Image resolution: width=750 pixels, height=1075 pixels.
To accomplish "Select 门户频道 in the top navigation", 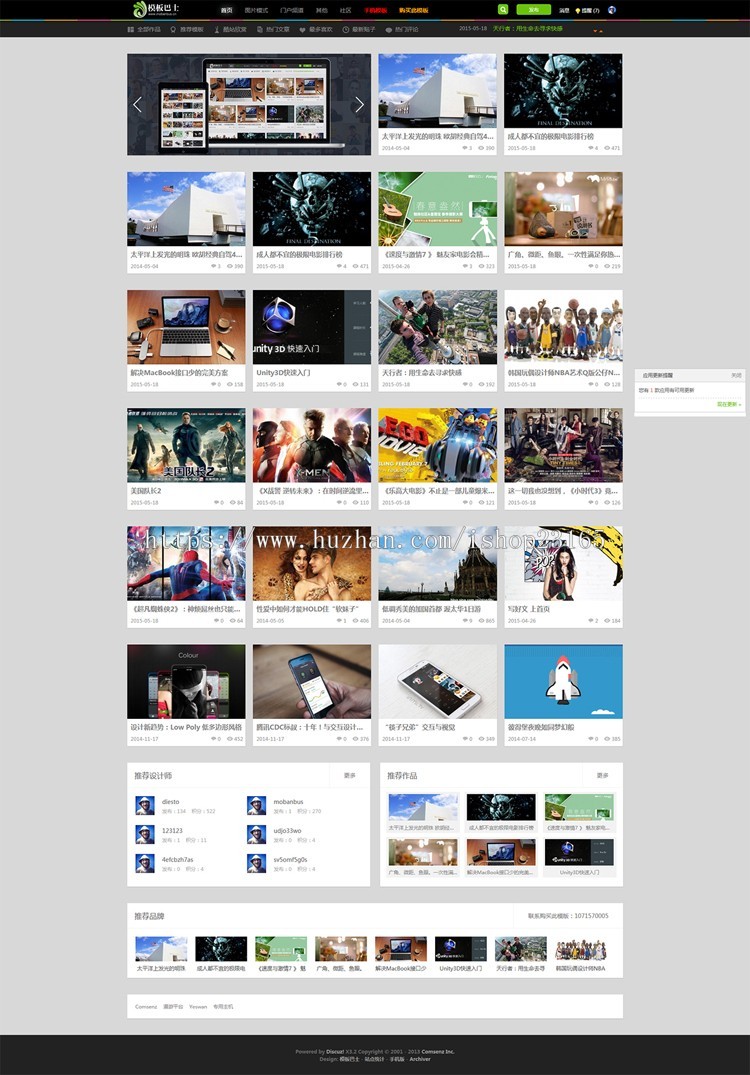I will tap(291, 10).
